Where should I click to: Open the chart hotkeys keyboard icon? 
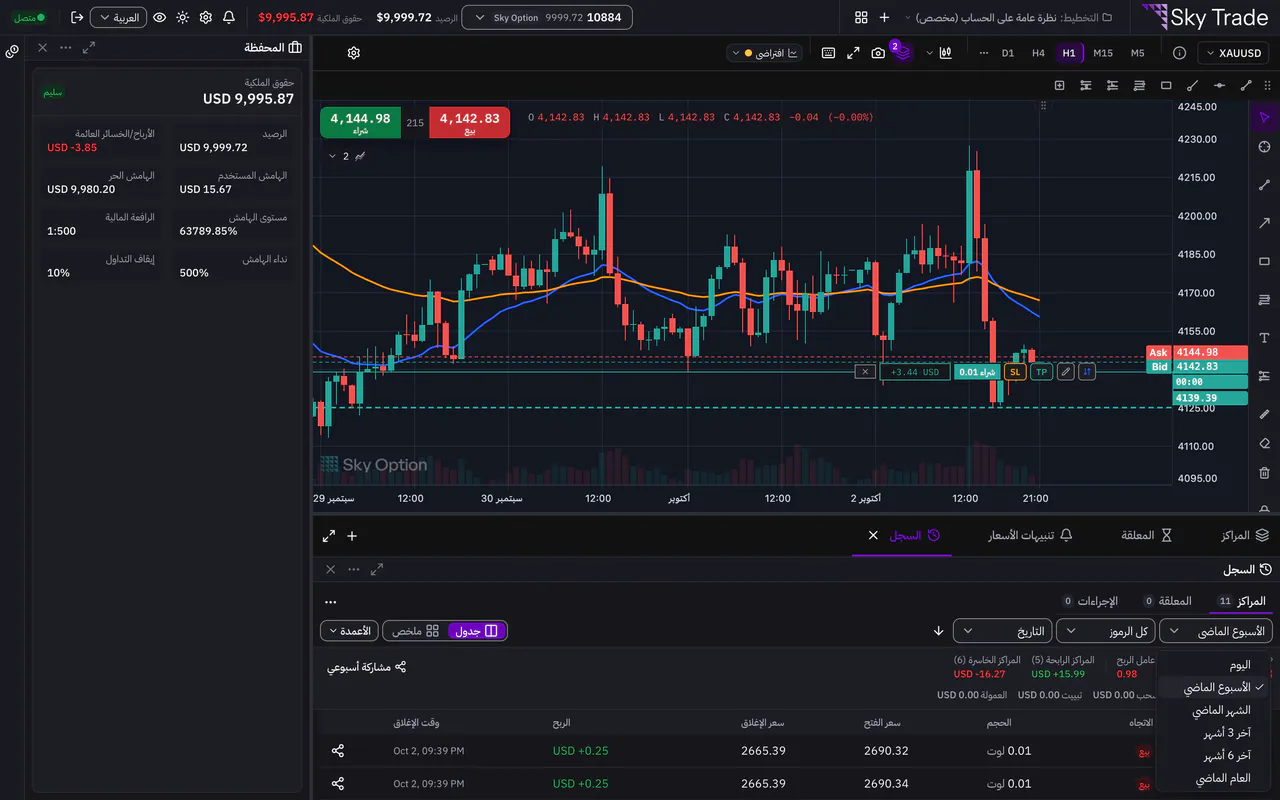click(x=828, y=53)
